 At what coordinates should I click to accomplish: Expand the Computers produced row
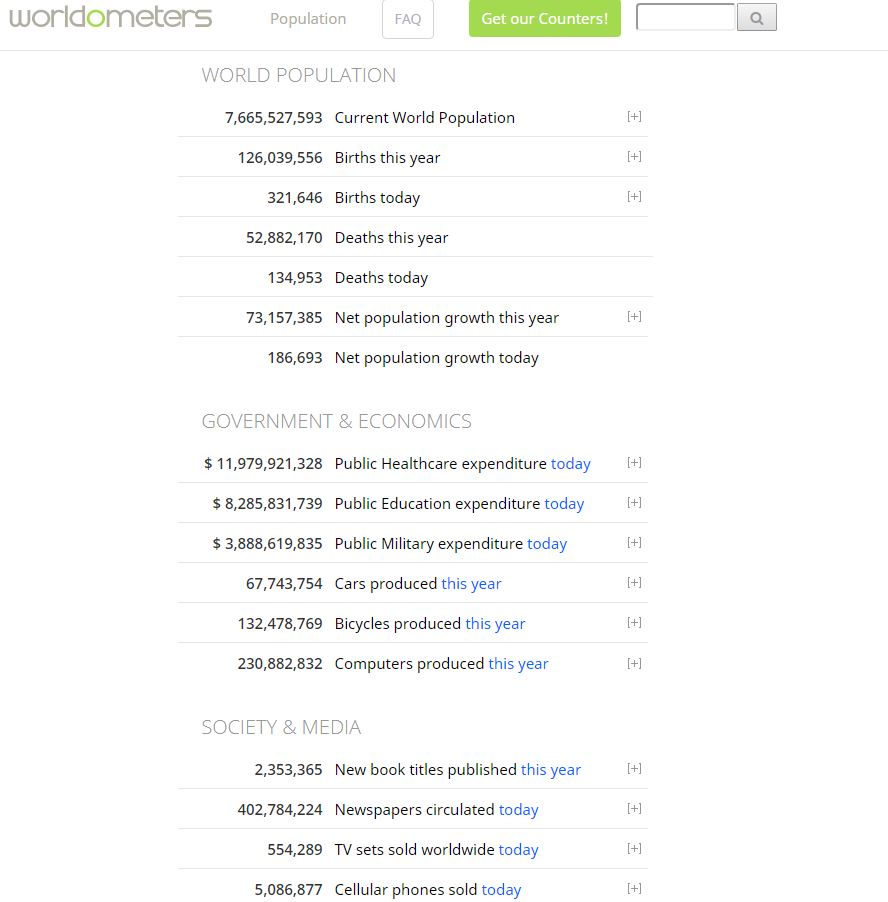tap(634, 663)
